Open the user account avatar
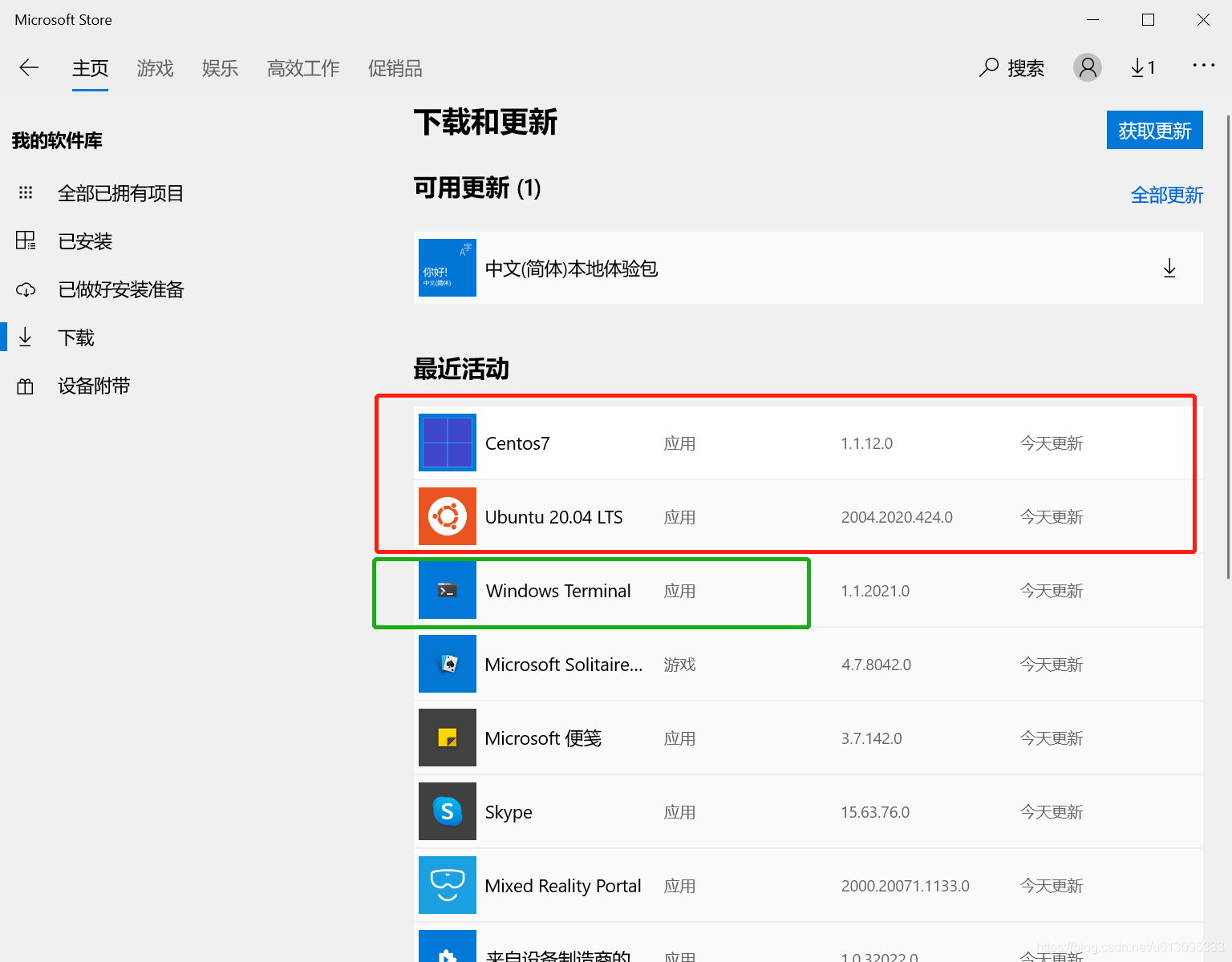The height and width of the screenshot is (962, 1232). coord(1088,67)
